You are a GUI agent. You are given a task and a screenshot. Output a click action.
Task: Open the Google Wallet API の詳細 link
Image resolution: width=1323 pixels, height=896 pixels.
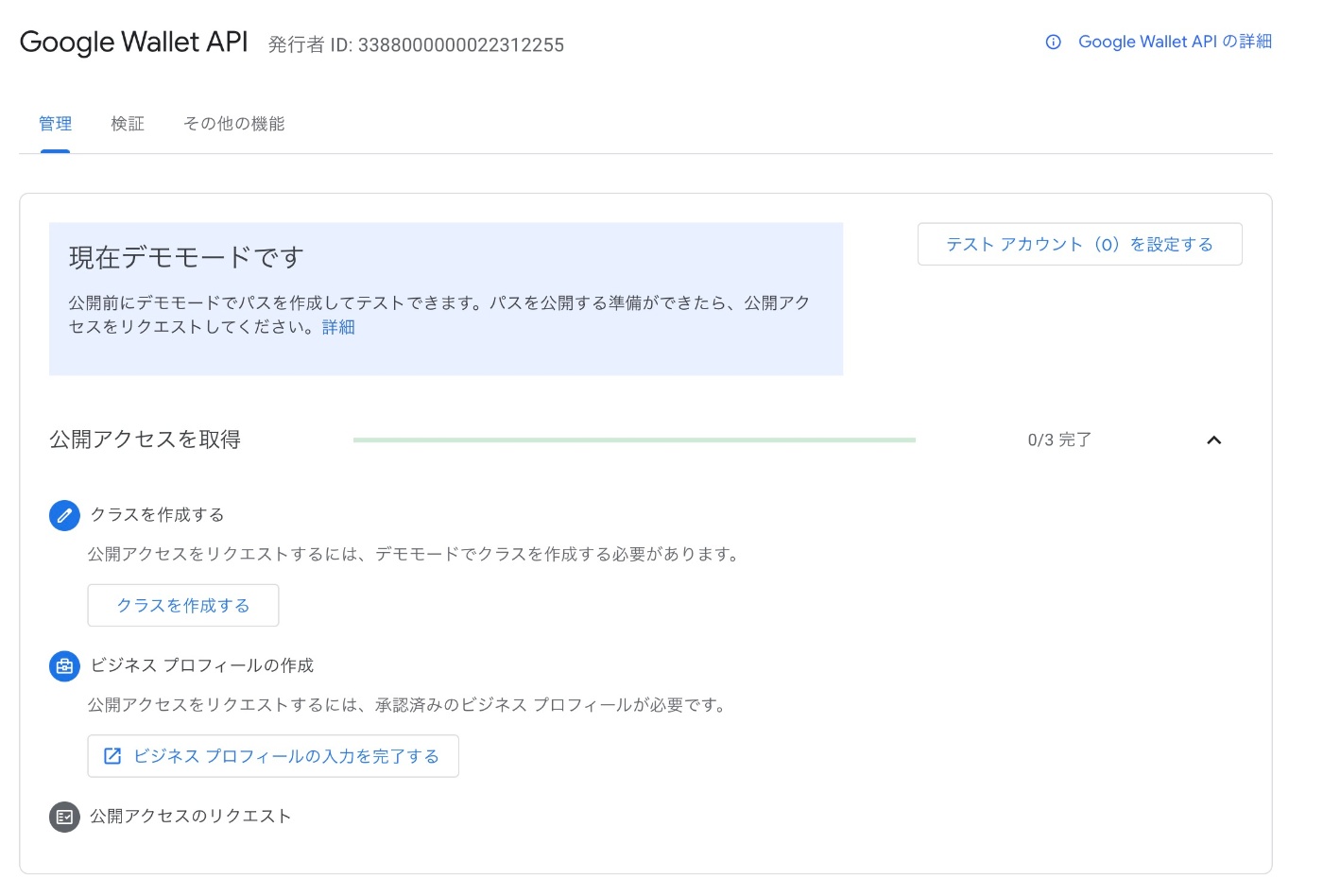[x=1175, y=42]
